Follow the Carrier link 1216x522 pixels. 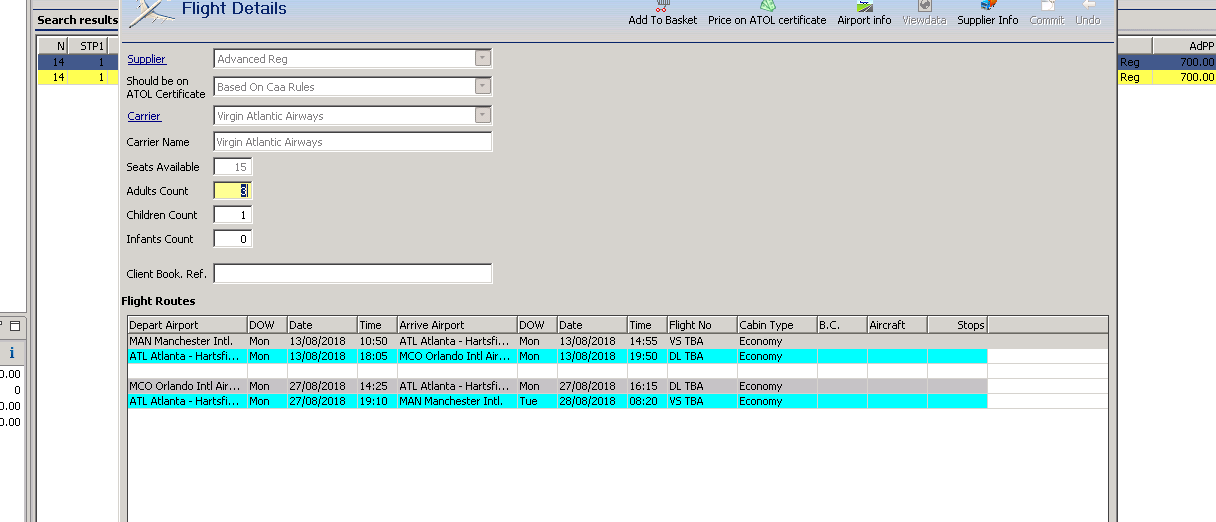[144, 116]
